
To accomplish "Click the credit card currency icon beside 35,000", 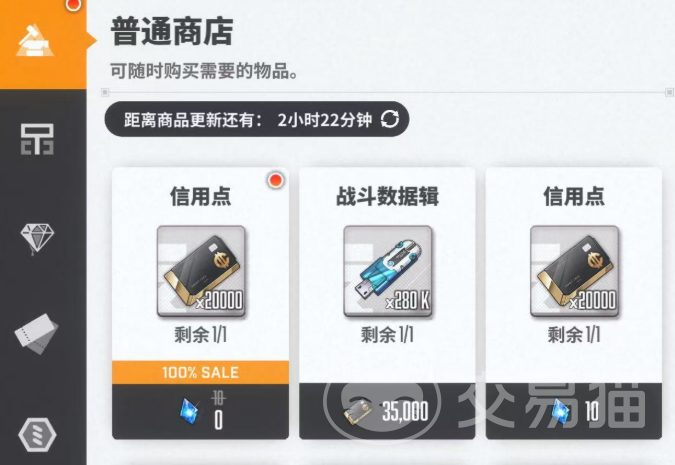I will point(358,411).
